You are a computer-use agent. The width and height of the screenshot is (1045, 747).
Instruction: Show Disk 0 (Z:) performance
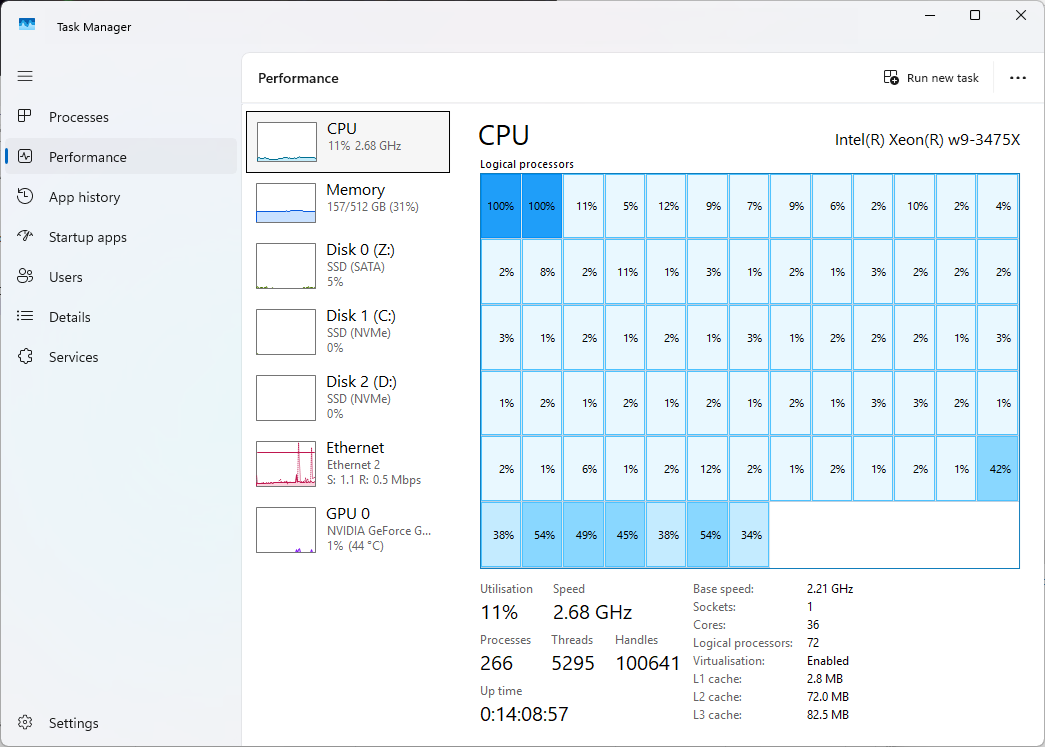tap(348, 265)
